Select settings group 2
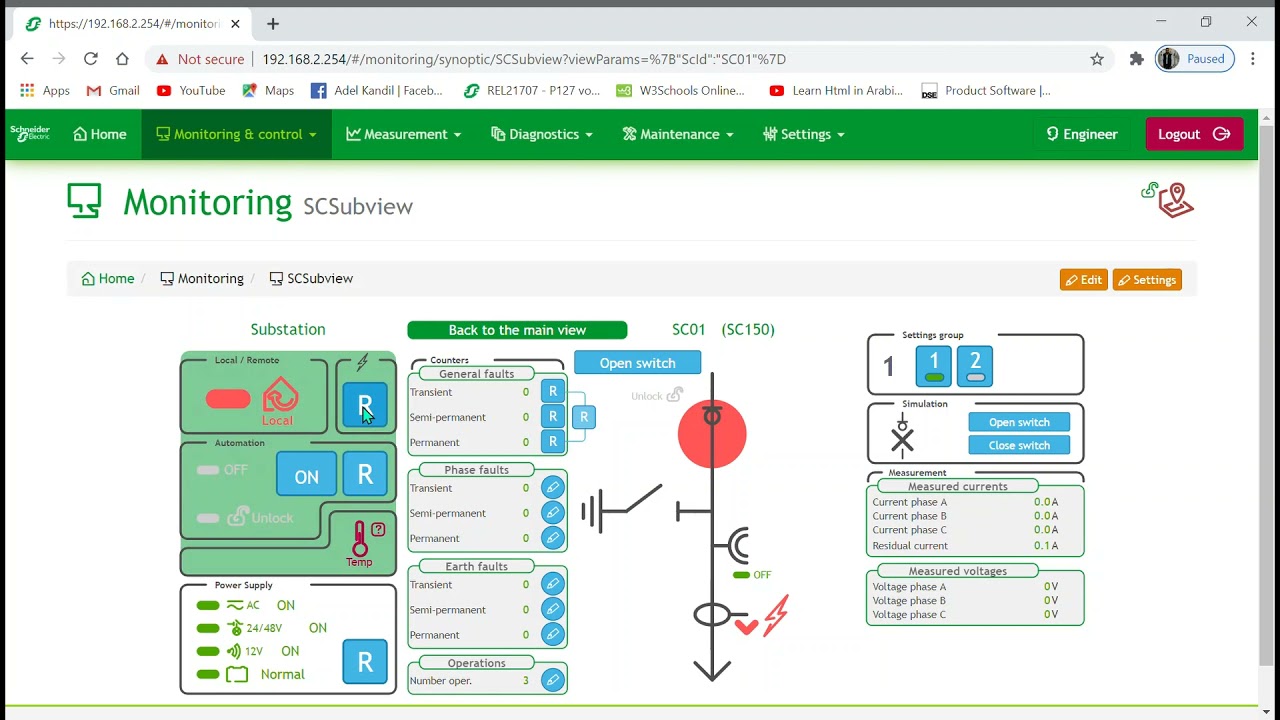Screen dimensions: 1280x720 click(975, 366)
